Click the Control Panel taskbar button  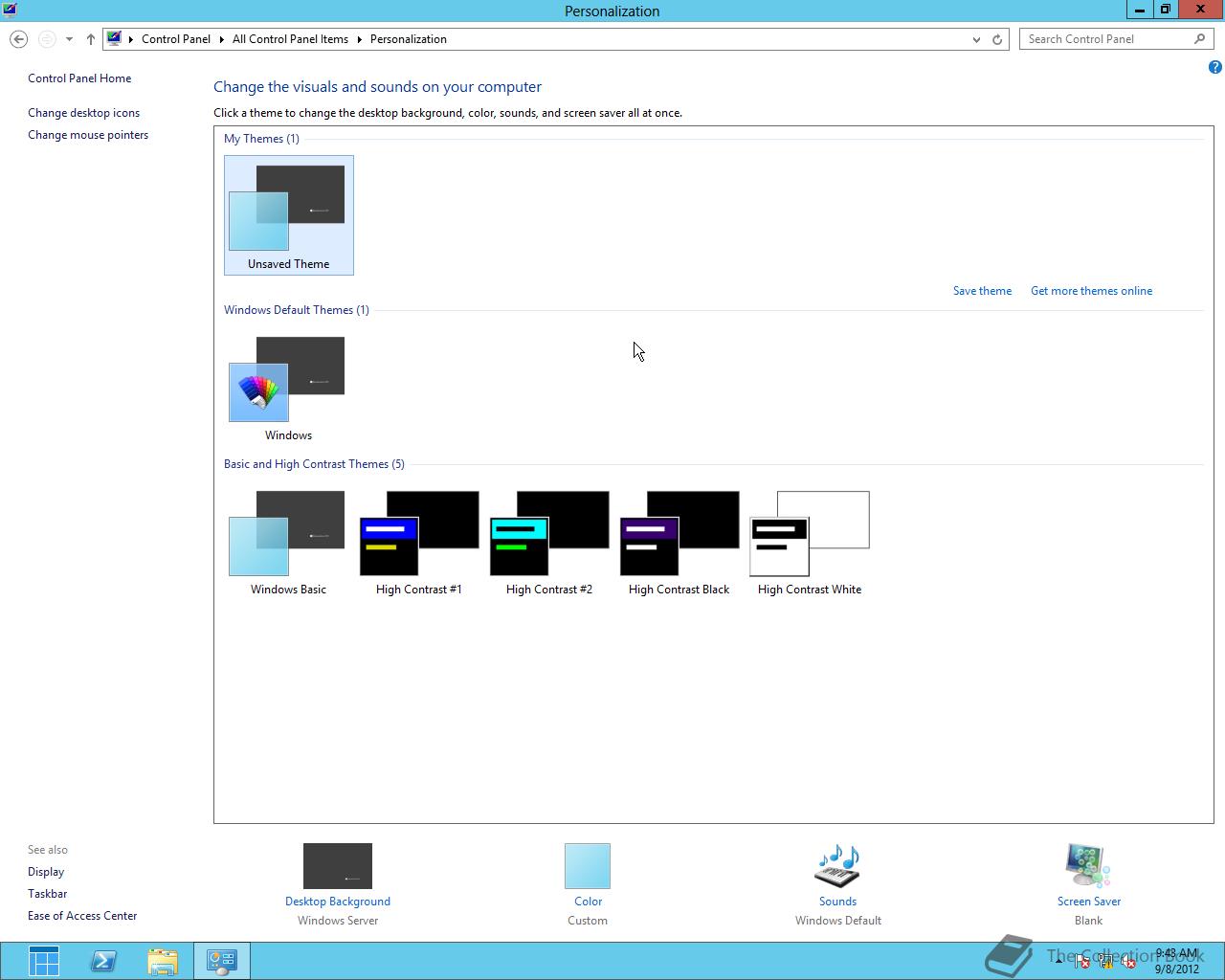coord(222,961)
